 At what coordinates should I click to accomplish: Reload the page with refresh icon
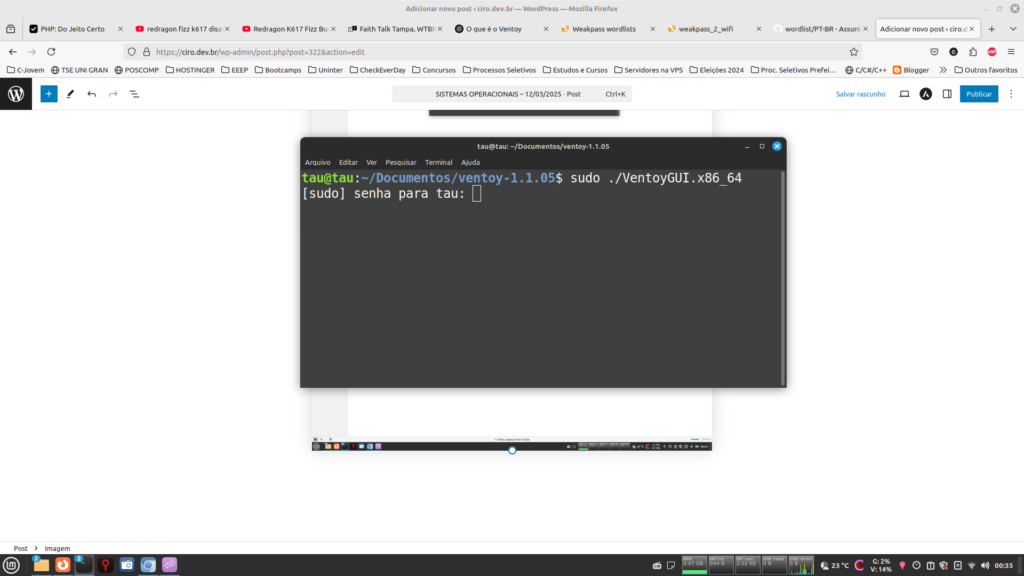tap(51, 51)
